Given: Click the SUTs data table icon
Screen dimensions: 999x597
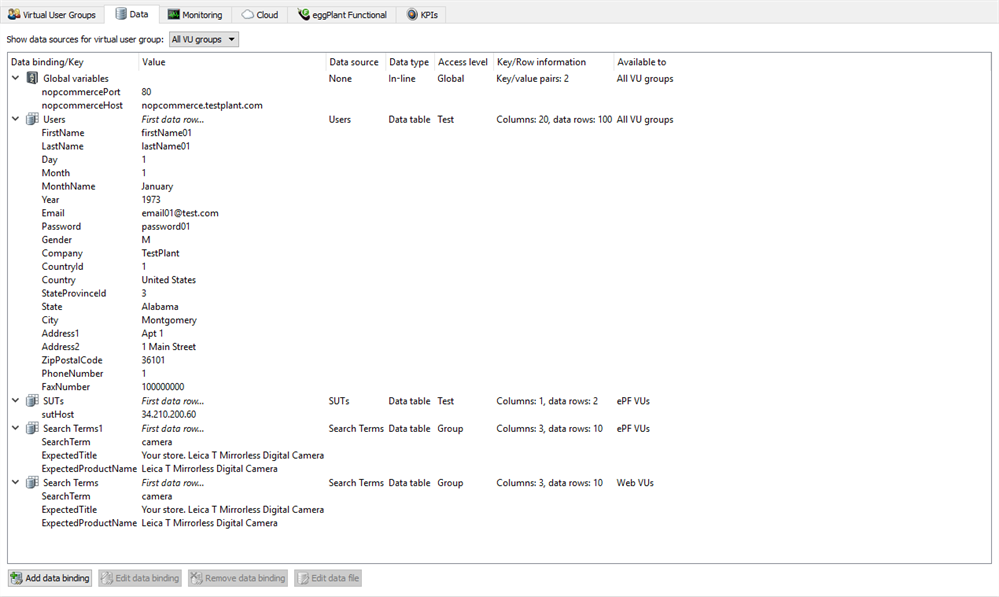Looking at the screenshot, I should (32, 401).
